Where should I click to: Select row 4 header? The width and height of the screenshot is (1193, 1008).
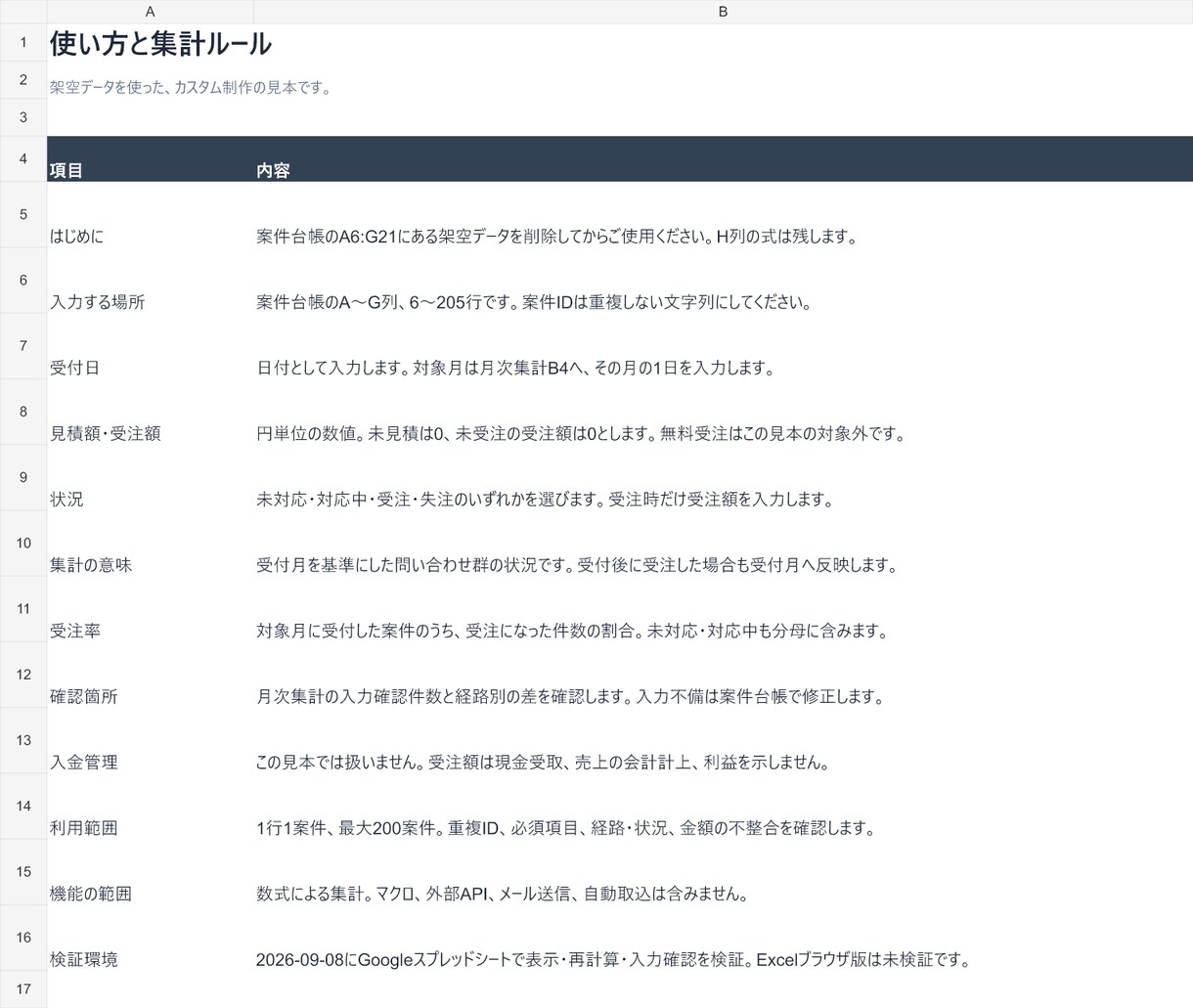pos(23,158)
